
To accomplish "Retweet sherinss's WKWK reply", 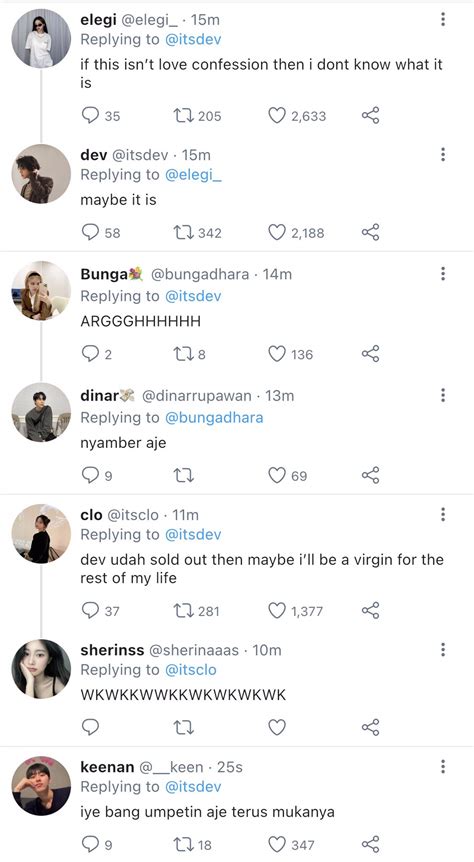I will 183,727.
